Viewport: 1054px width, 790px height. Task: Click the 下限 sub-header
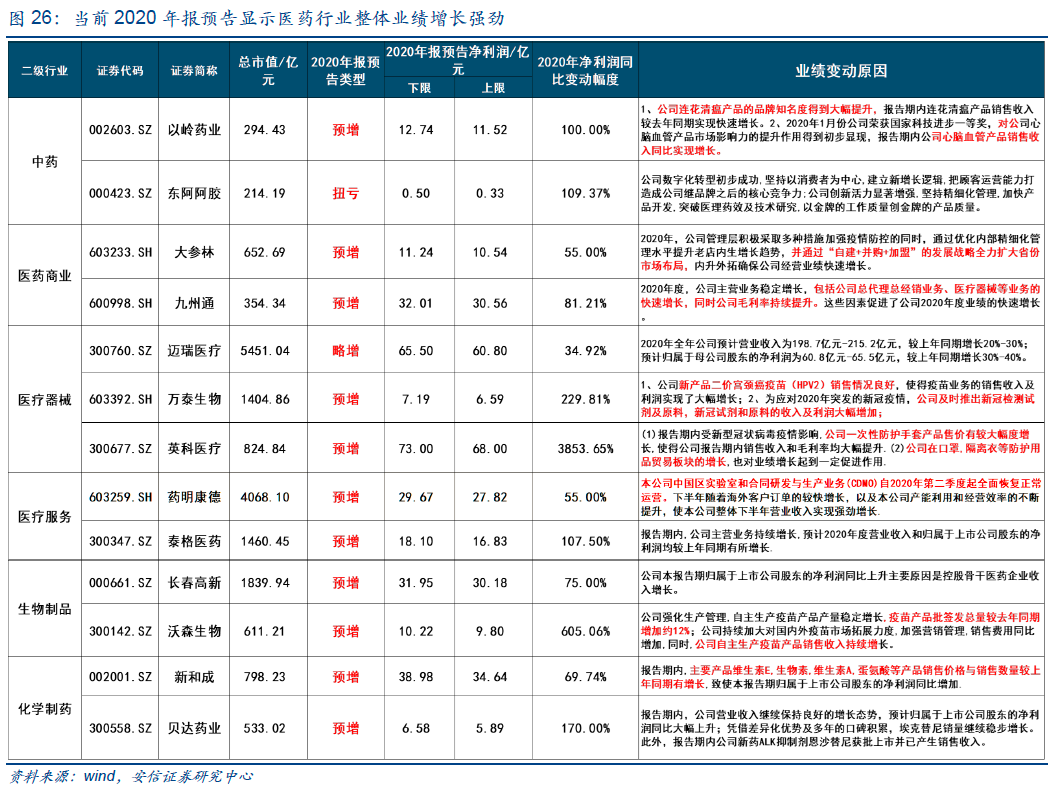(x=419, y=88)
